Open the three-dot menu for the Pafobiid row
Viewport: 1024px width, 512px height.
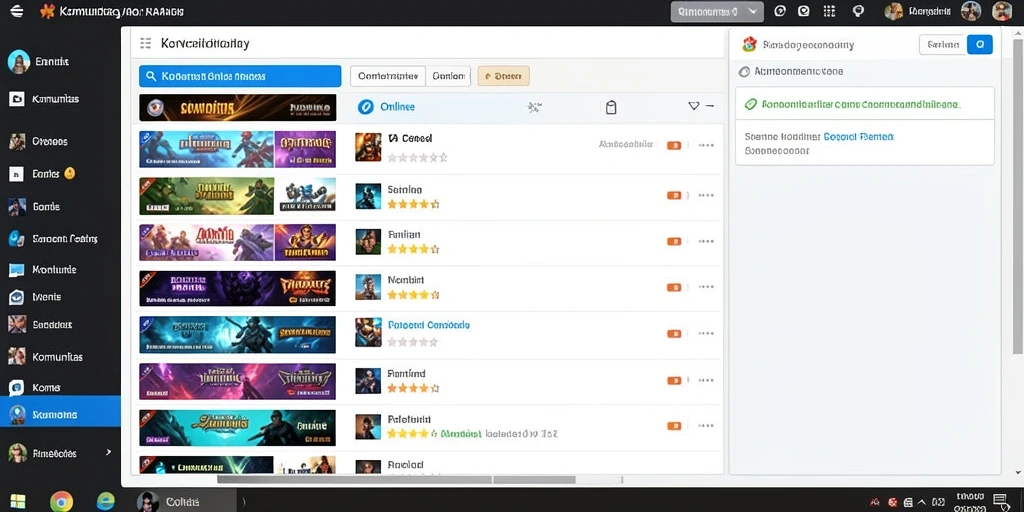[706, 426]
